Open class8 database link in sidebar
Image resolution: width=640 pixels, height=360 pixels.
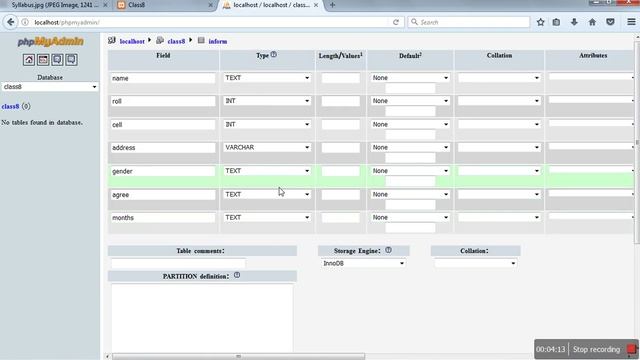(10, 106)
